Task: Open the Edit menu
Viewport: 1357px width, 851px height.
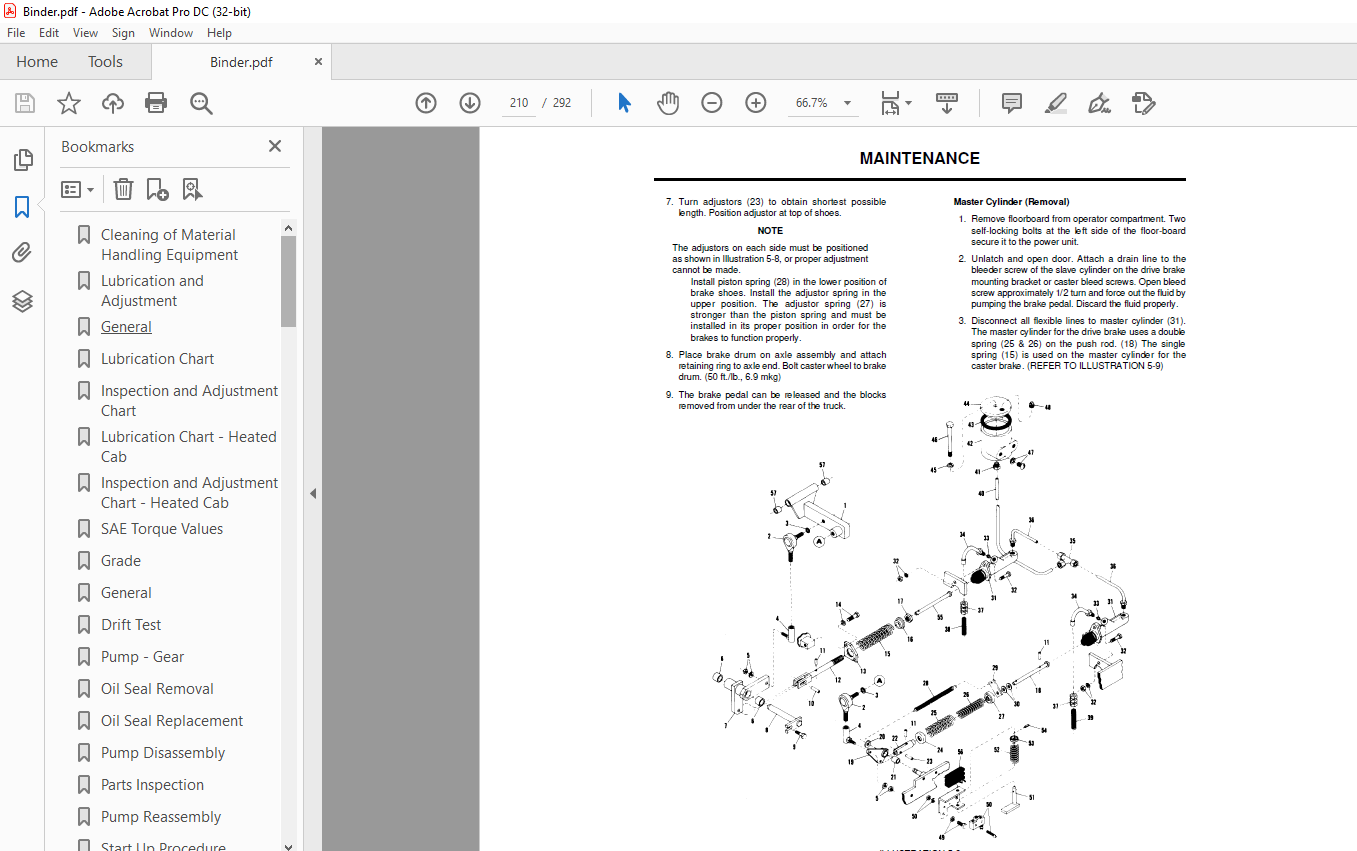Action: point(49,33)
